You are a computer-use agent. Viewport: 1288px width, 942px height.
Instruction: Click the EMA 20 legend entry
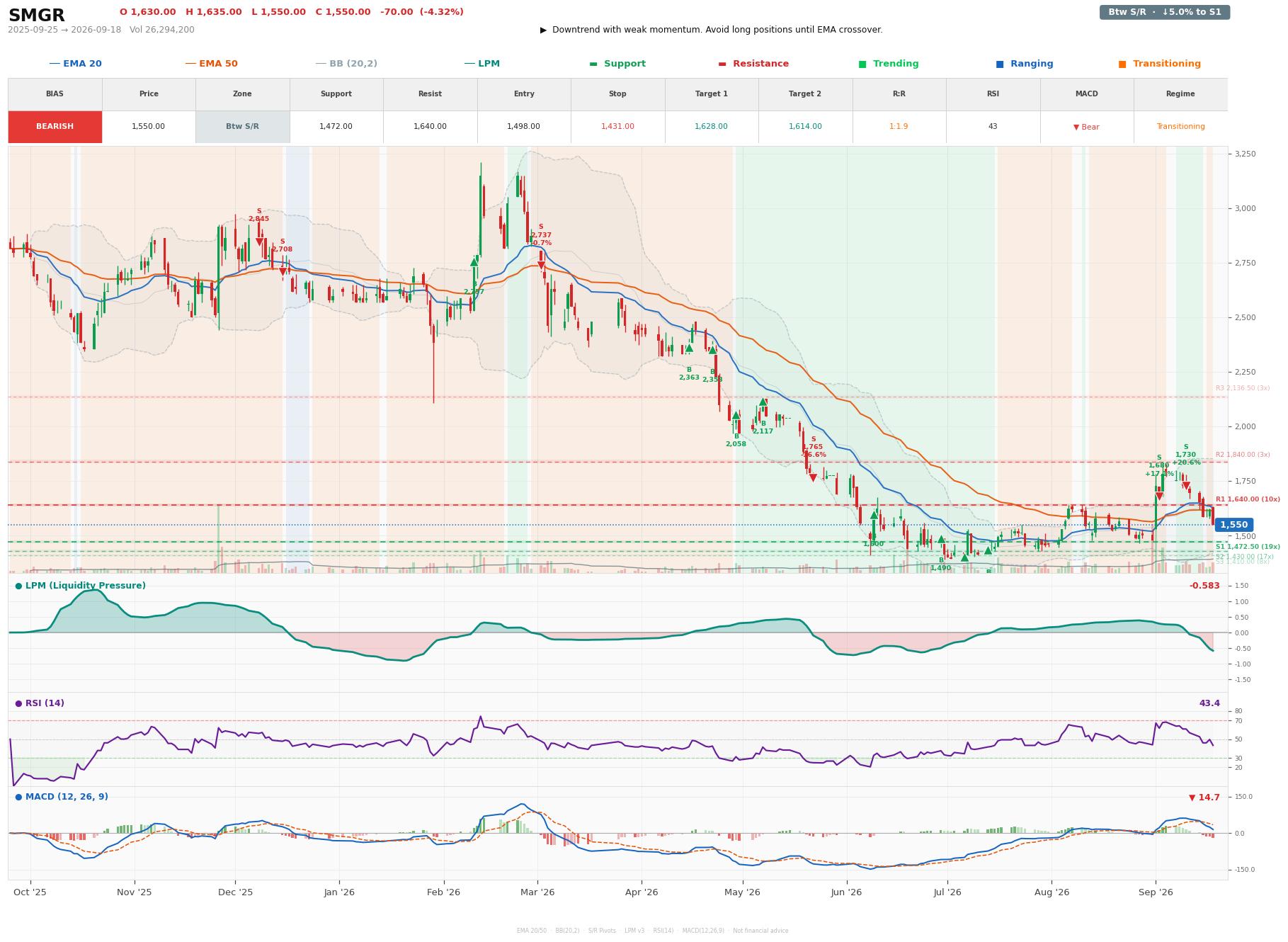(76, 64)
